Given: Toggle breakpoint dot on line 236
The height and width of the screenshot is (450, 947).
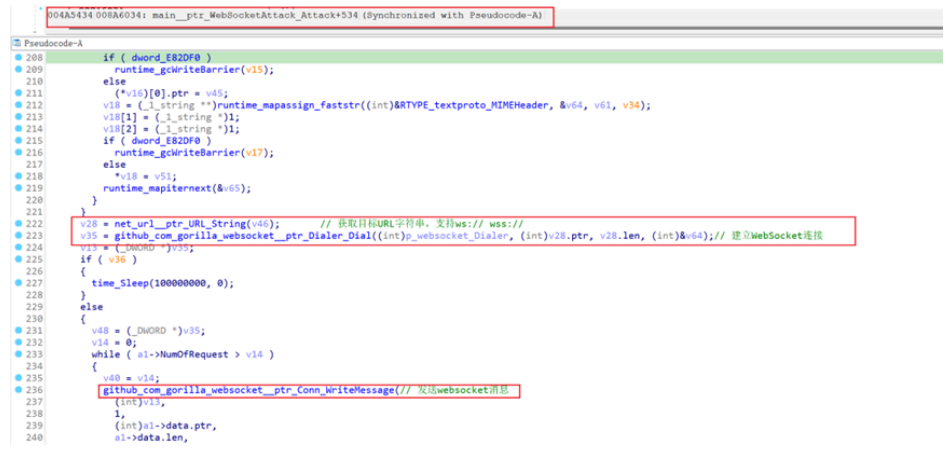Looking at the screenshot, I should point(18,390).
